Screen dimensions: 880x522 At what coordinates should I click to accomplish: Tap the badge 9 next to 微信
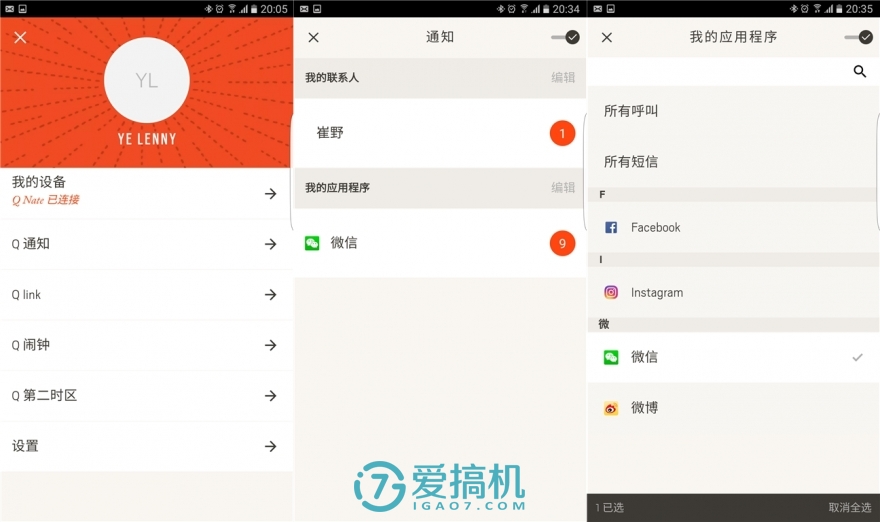(562, 244)
